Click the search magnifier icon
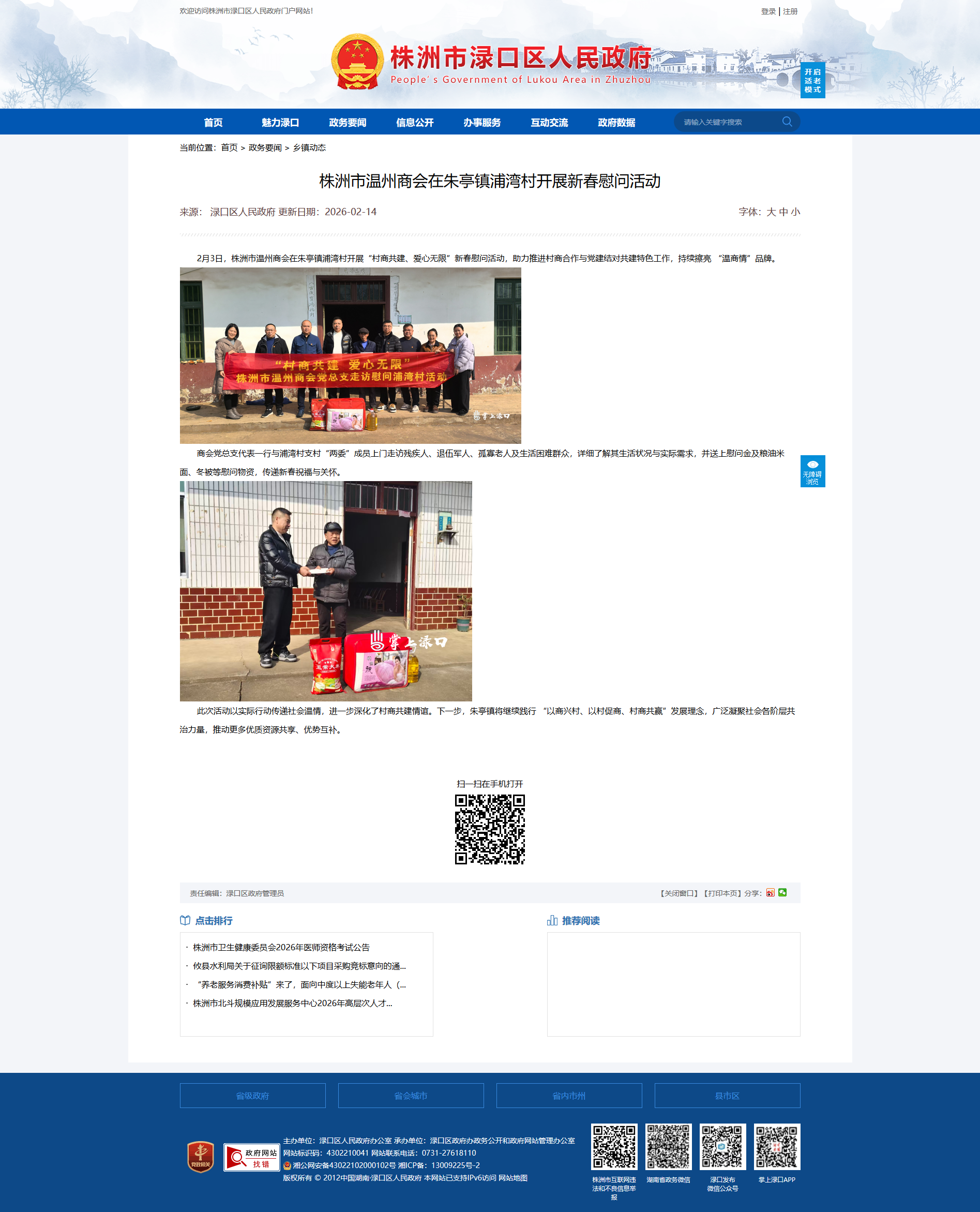The width and height of the screenshot is (980, 1212). coord(787,122)
